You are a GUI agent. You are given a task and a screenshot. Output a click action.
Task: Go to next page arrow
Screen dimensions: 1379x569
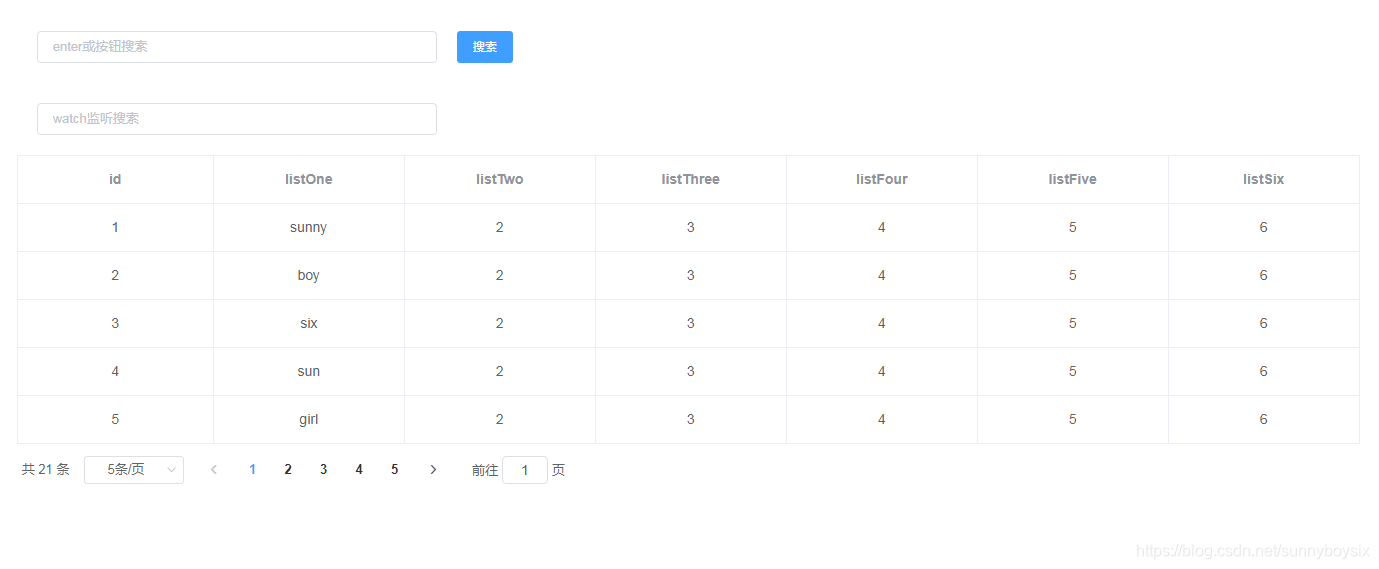coord(433,470)
